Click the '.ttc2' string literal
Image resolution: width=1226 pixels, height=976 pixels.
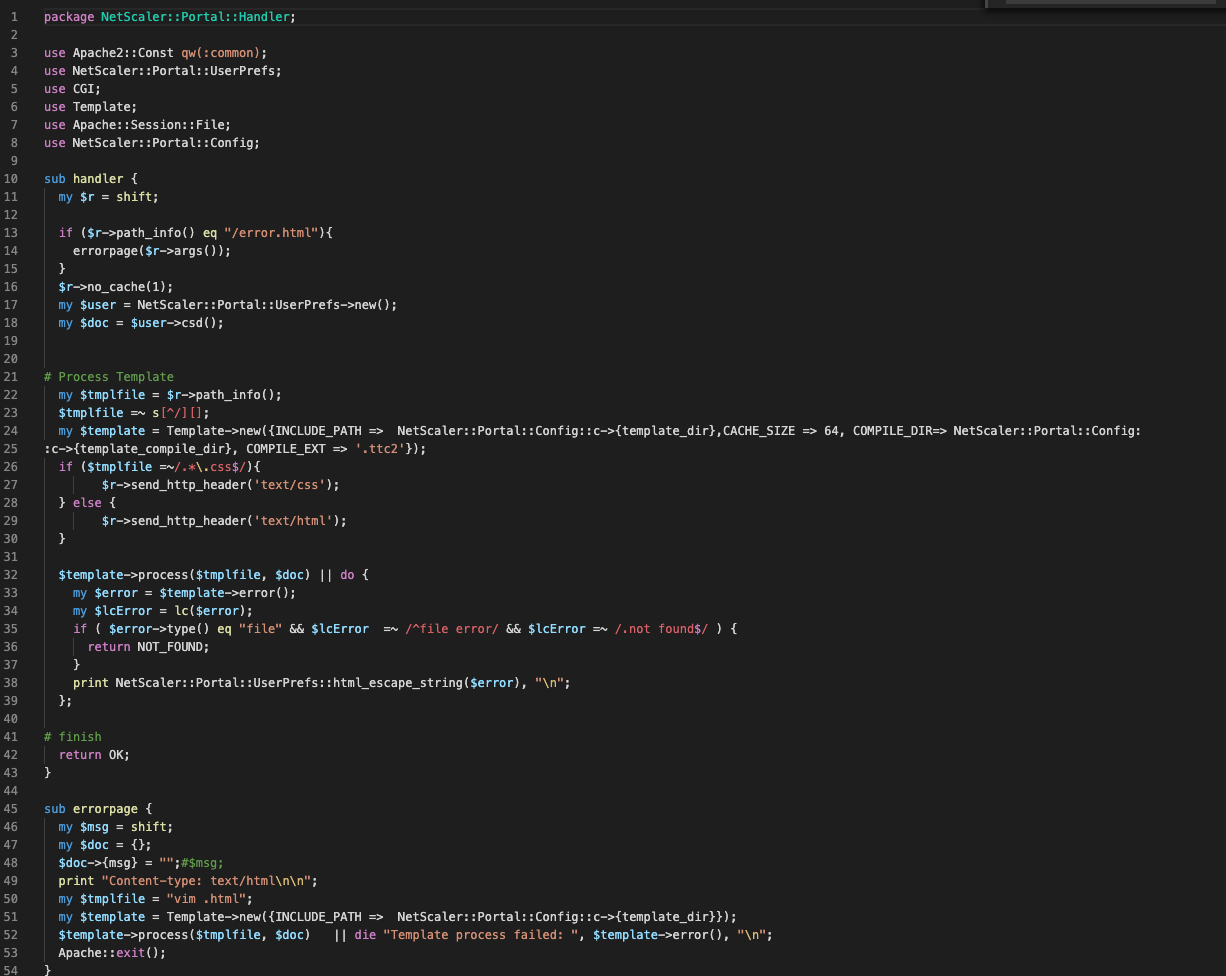(383, 449)
